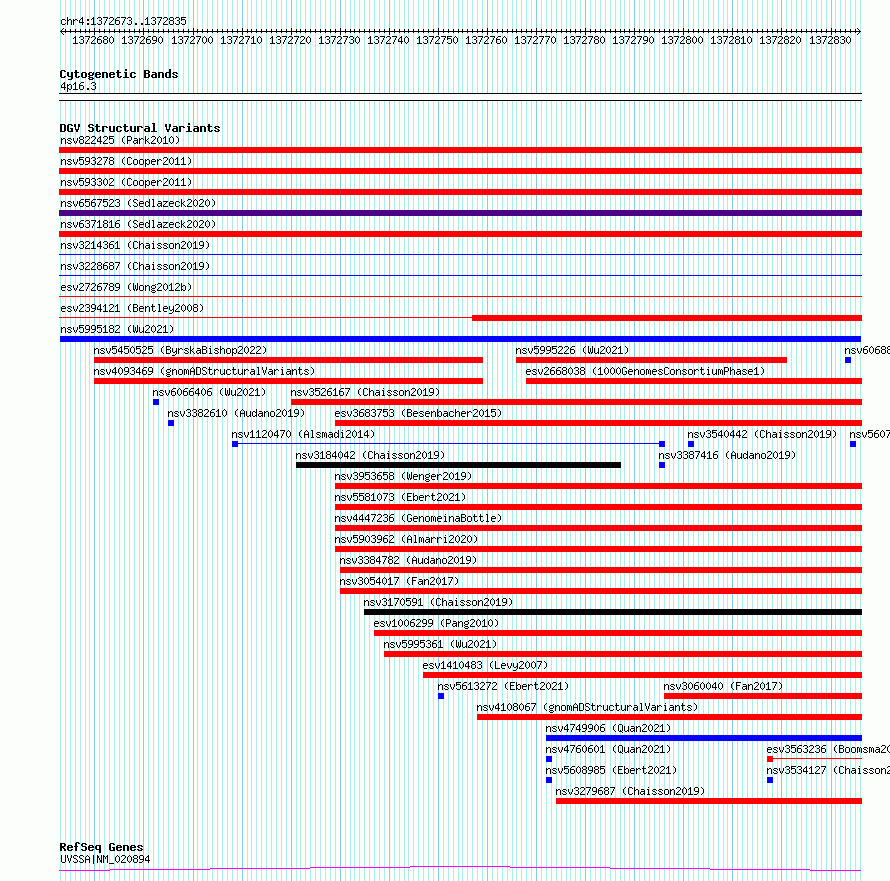Screen dimensions: 890x881
Task: Click nsv3228687 (Chaisson2019) label
Action: point(135,266)
